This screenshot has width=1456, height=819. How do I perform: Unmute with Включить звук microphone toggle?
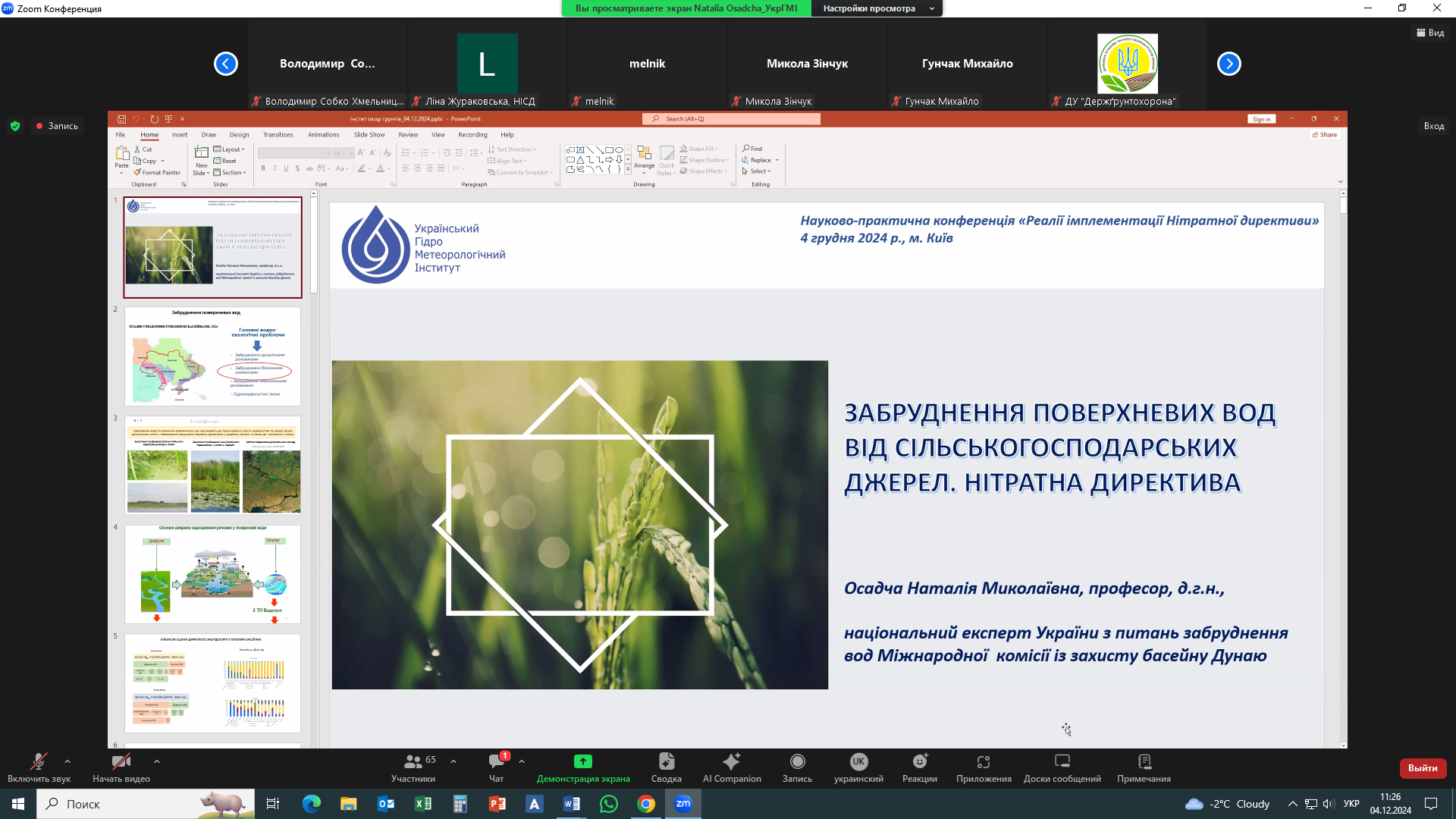tap(38, 761)
